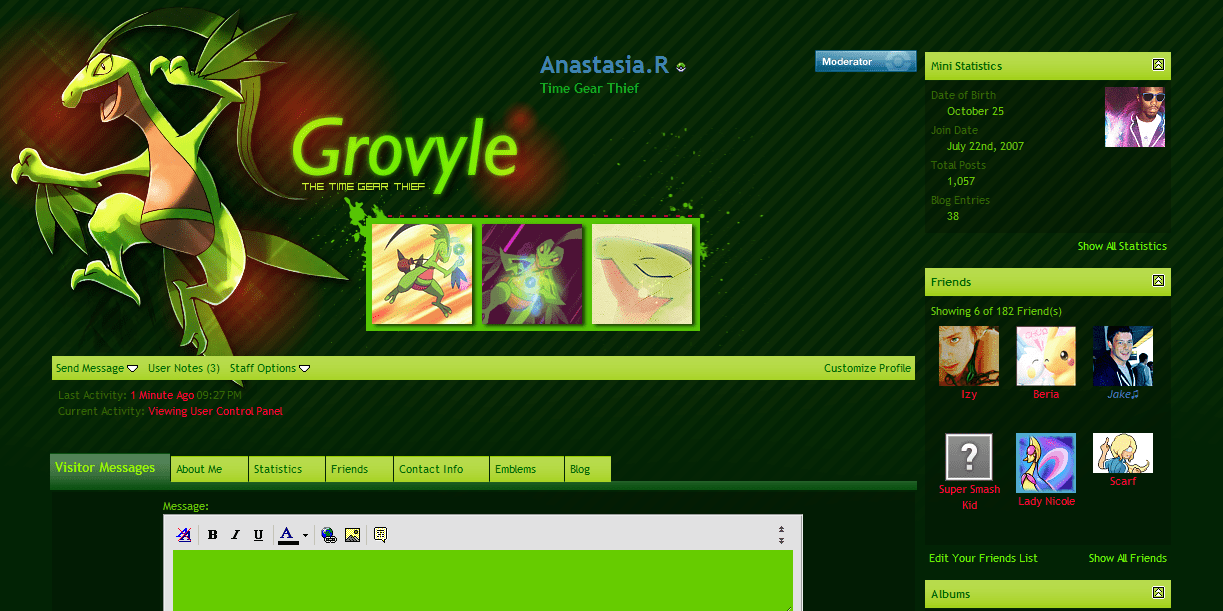Toggle bold formatting in message editor
Viewport: 1223px width, 611px height.
coord(212,535)
